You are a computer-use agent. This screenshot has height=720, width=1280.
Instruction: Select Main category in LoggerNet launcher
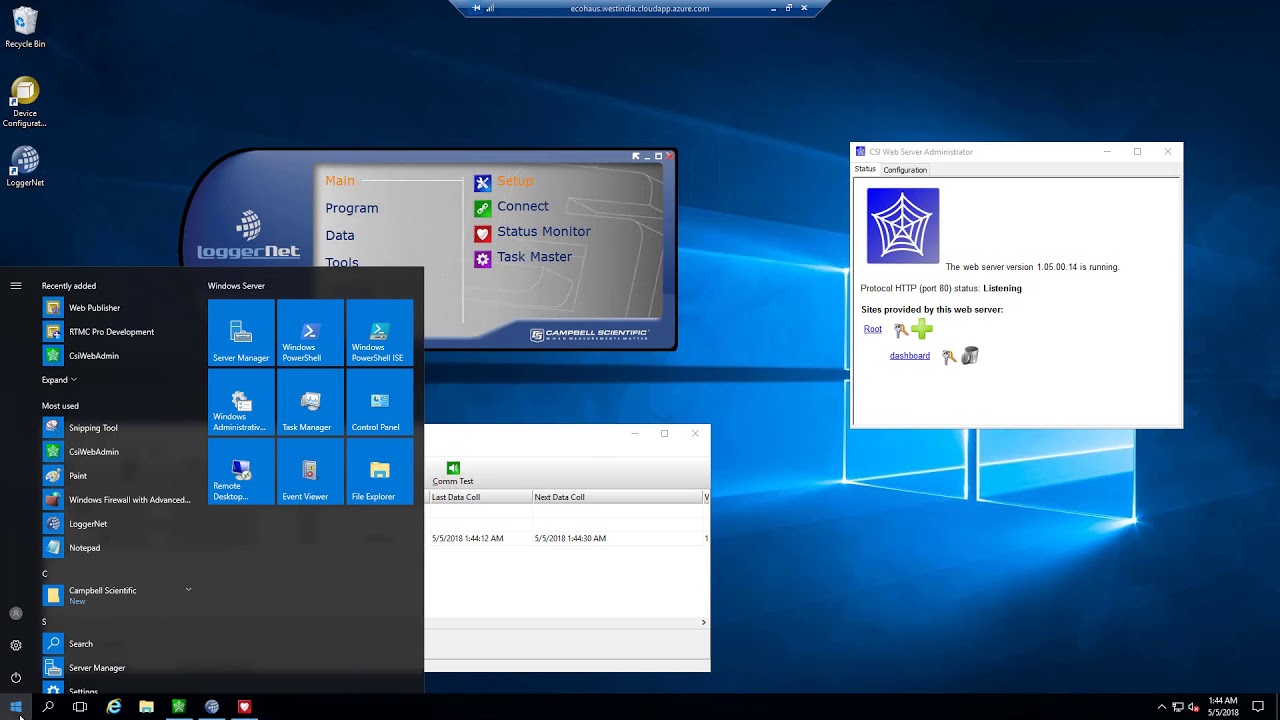(340, 181)
